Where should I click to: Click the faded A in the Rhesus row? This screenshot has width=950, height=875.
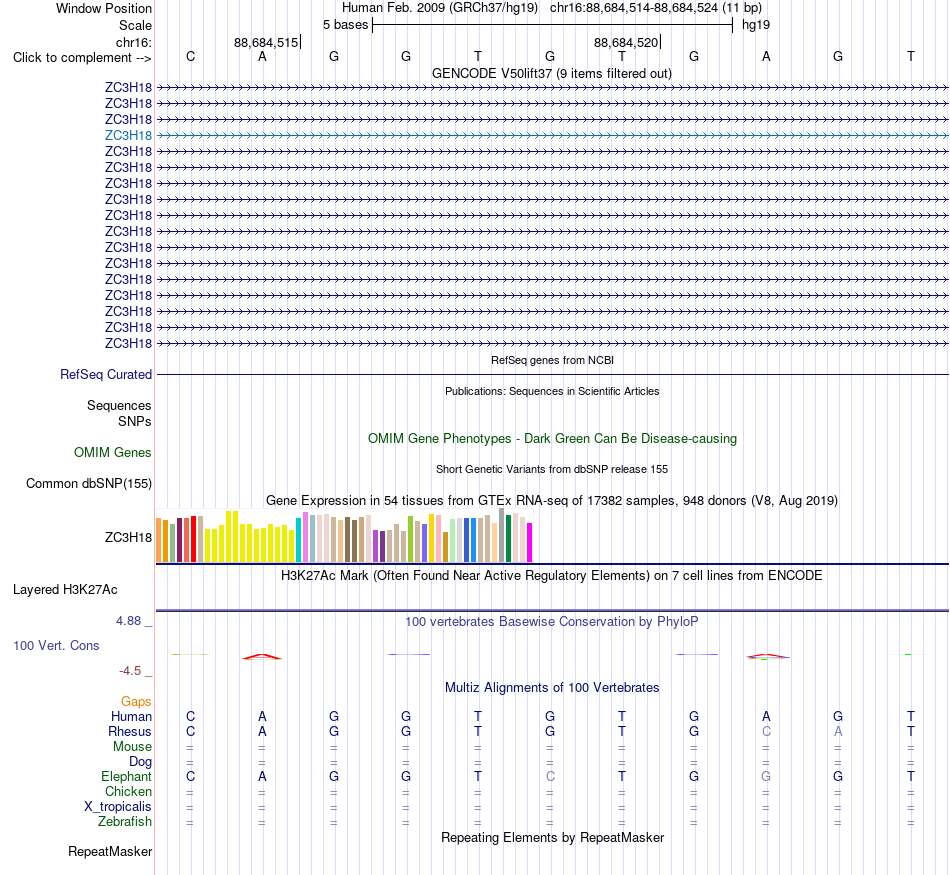coord(839,731)
